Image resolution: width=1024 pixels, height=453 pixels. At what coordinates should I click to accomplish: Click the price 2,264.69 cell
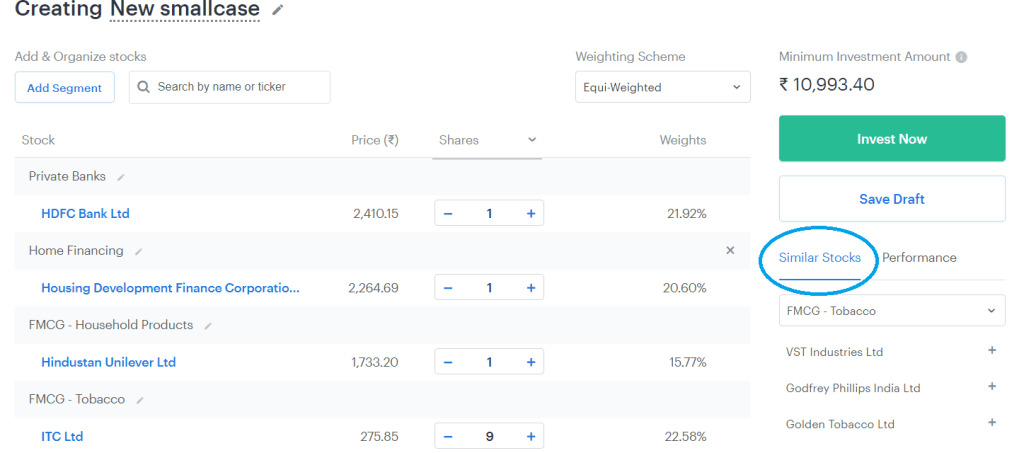(x=374, y=288)
